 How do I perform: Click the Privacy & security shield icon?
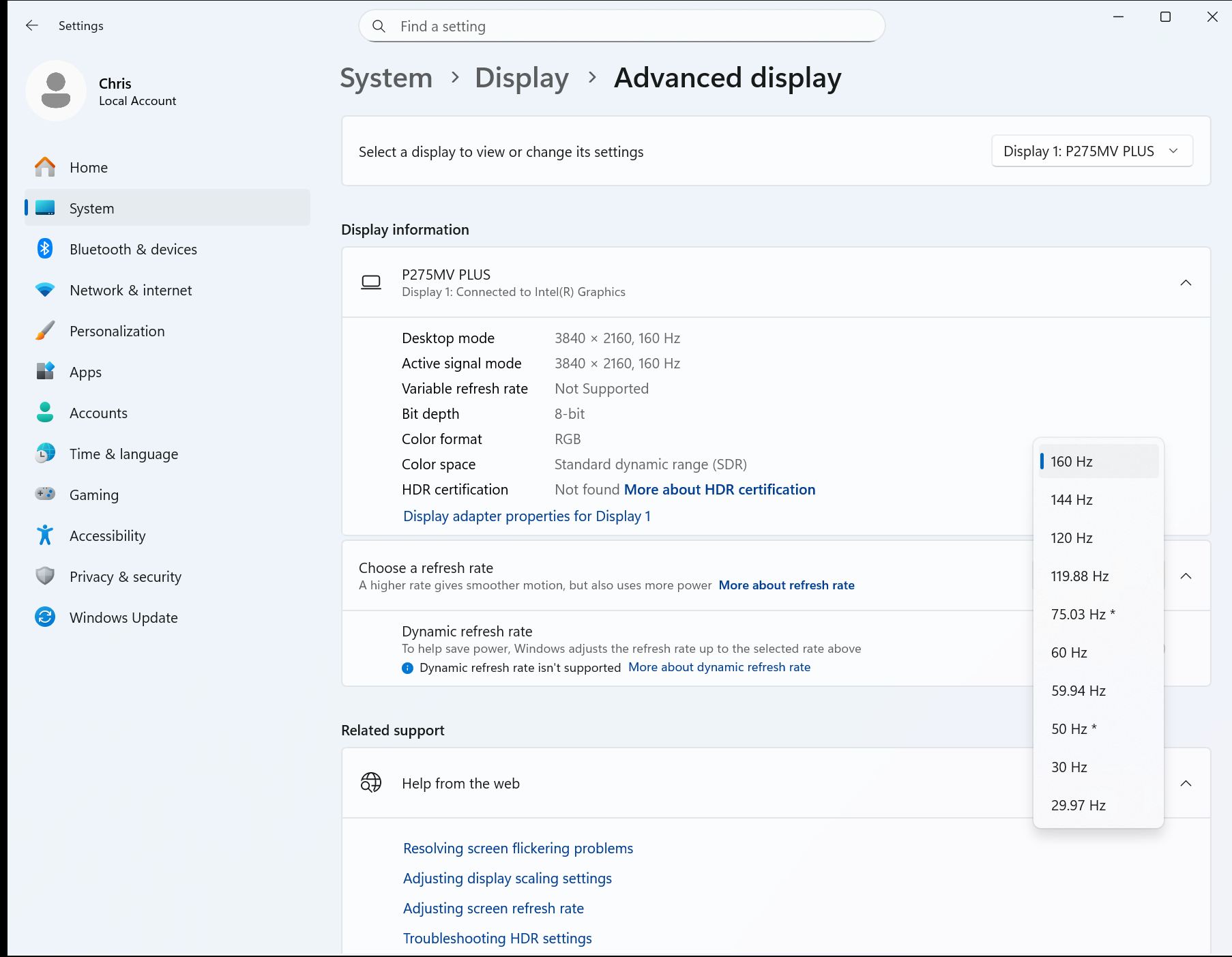[45, 576]
